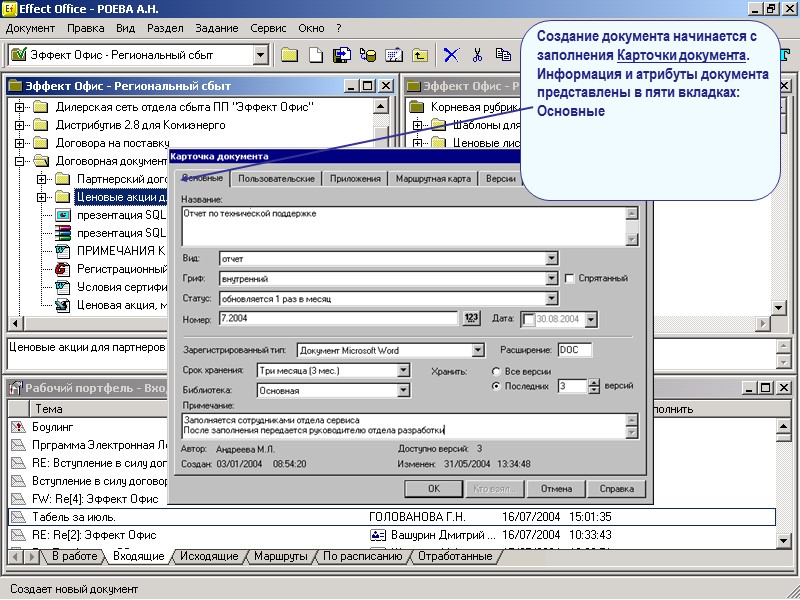Click the Отмена button
Image resolution: width=800 pixels, height=600 pixels.
[x=556, y=489]
